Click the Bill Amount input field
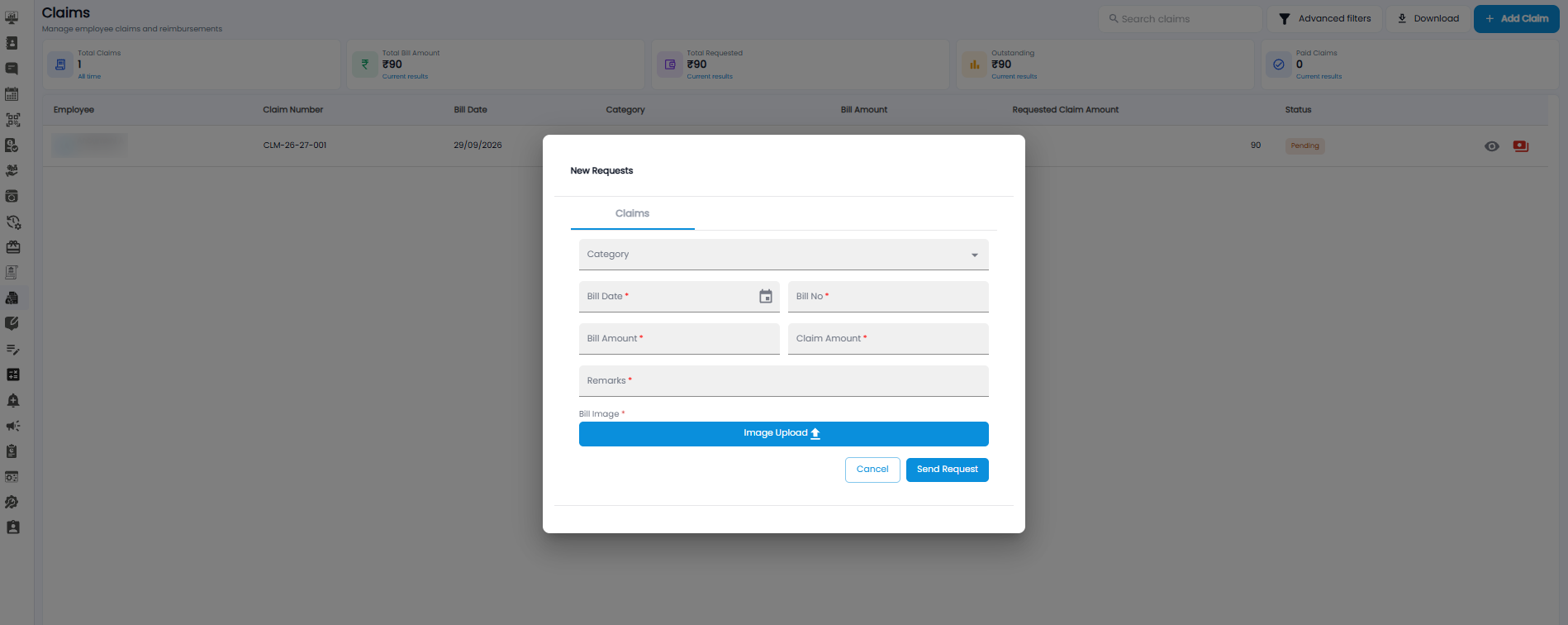Viewport: 1568px width, 625px height. coord(679,339)
